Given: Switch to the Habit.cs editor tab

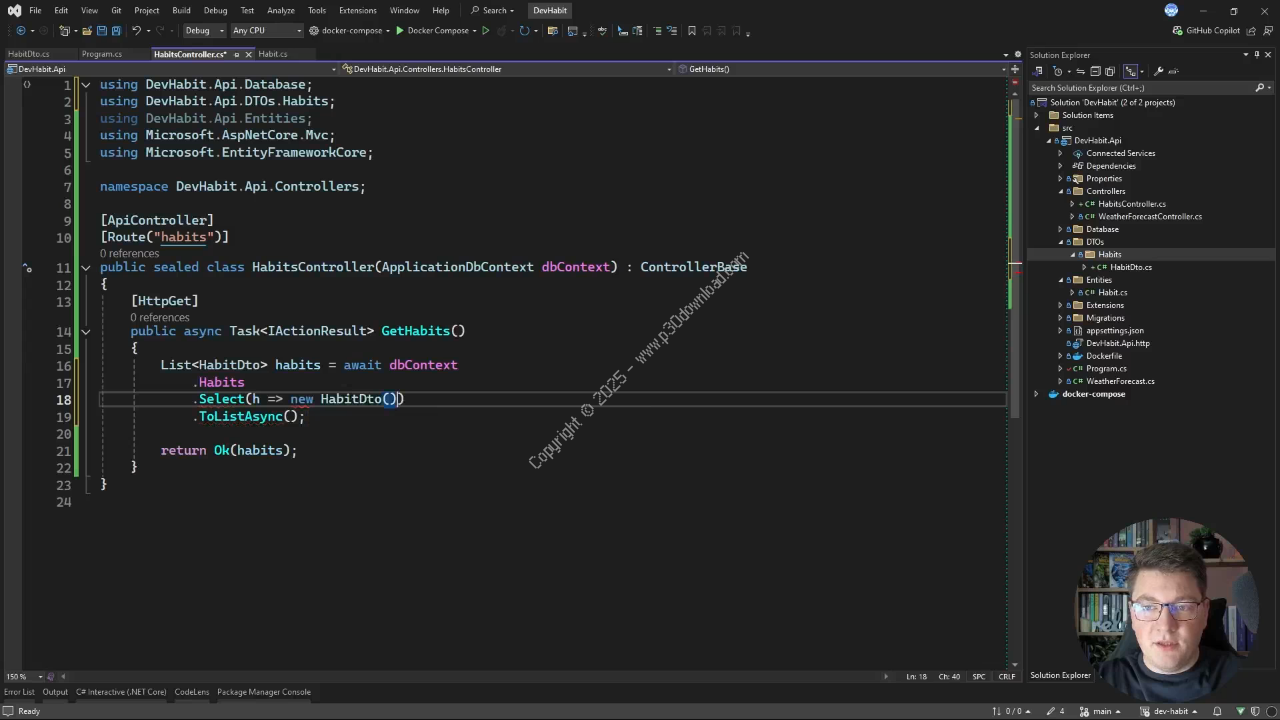Looking at the screenshot, I should coord(272,54).
